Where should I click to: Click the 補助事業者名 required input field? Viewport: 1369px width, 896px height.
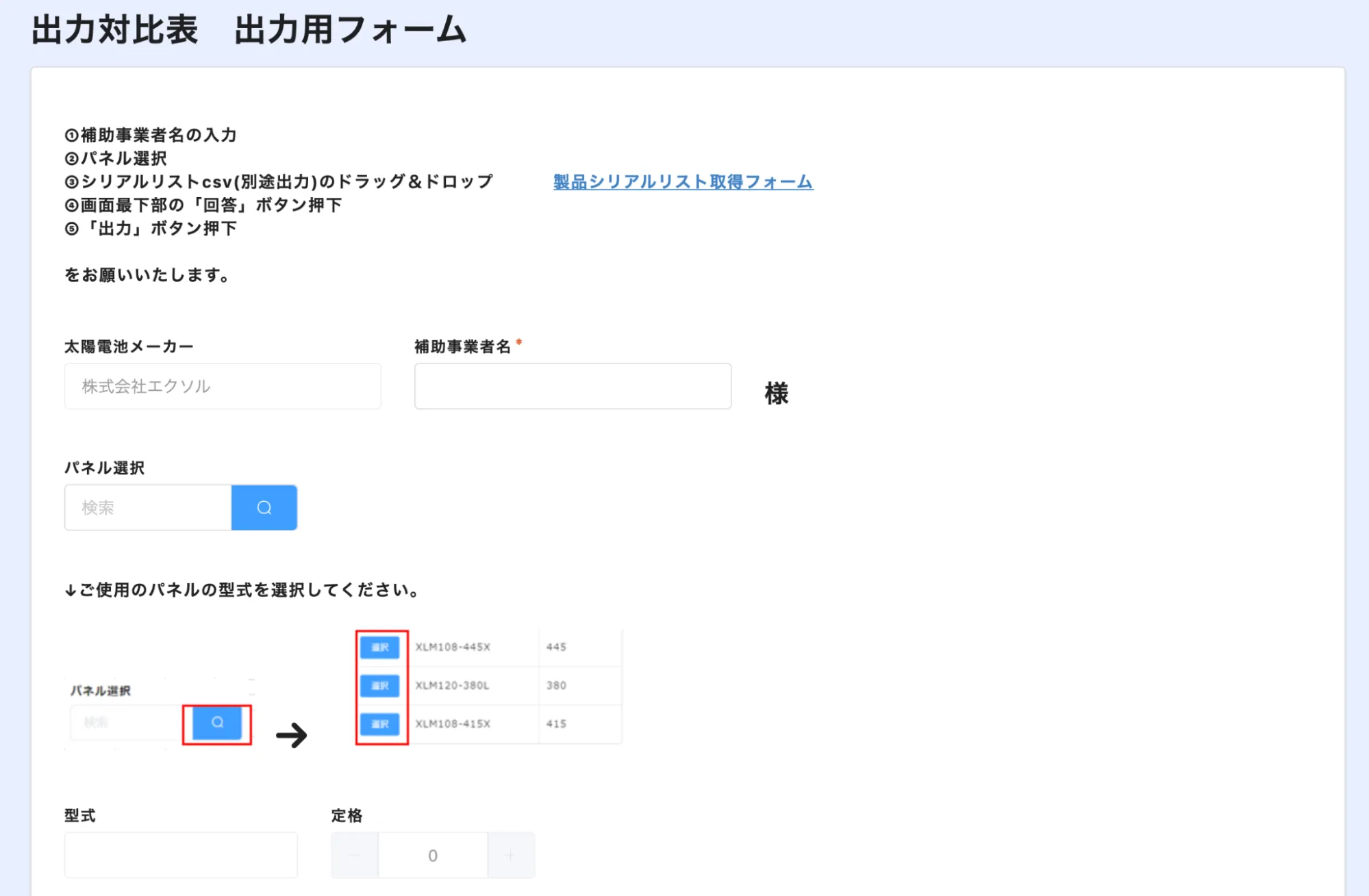572,386
